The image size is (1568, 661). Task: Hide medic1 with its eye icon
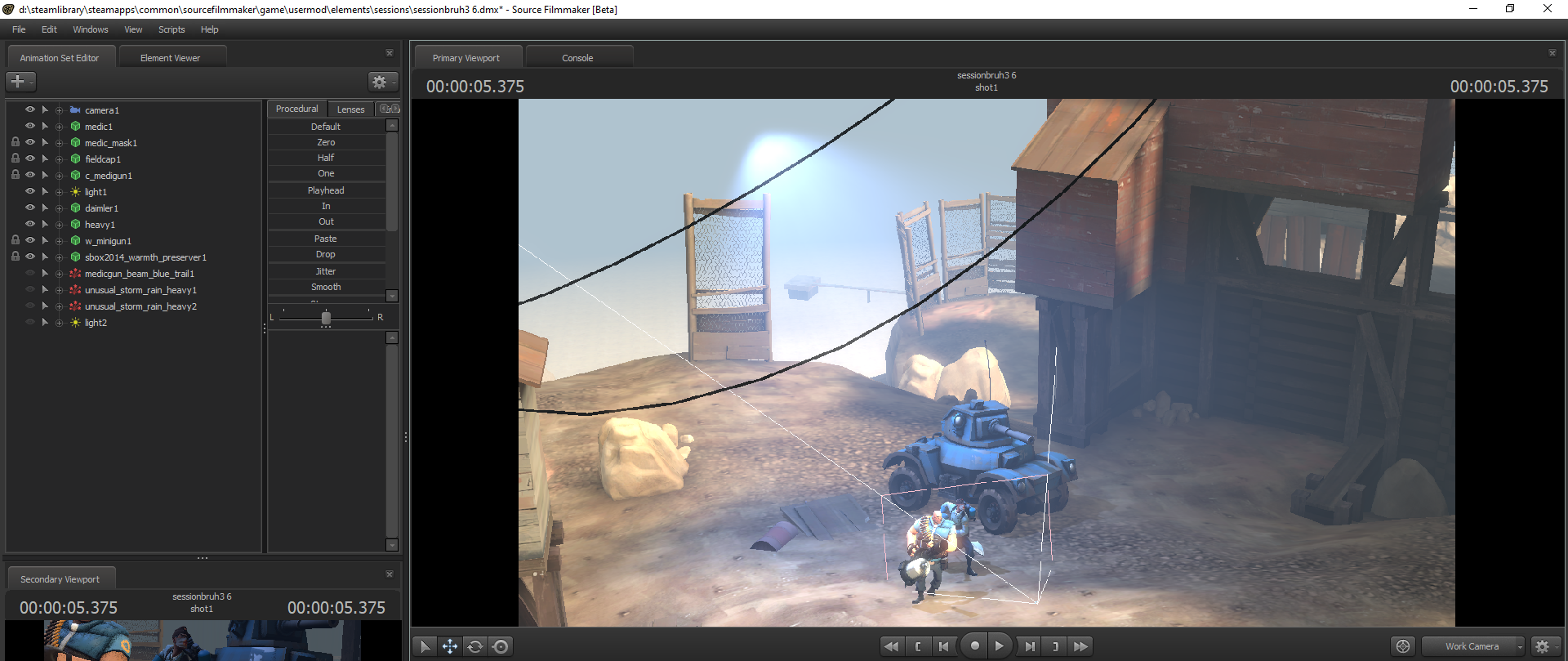click(x=30, y=126)
